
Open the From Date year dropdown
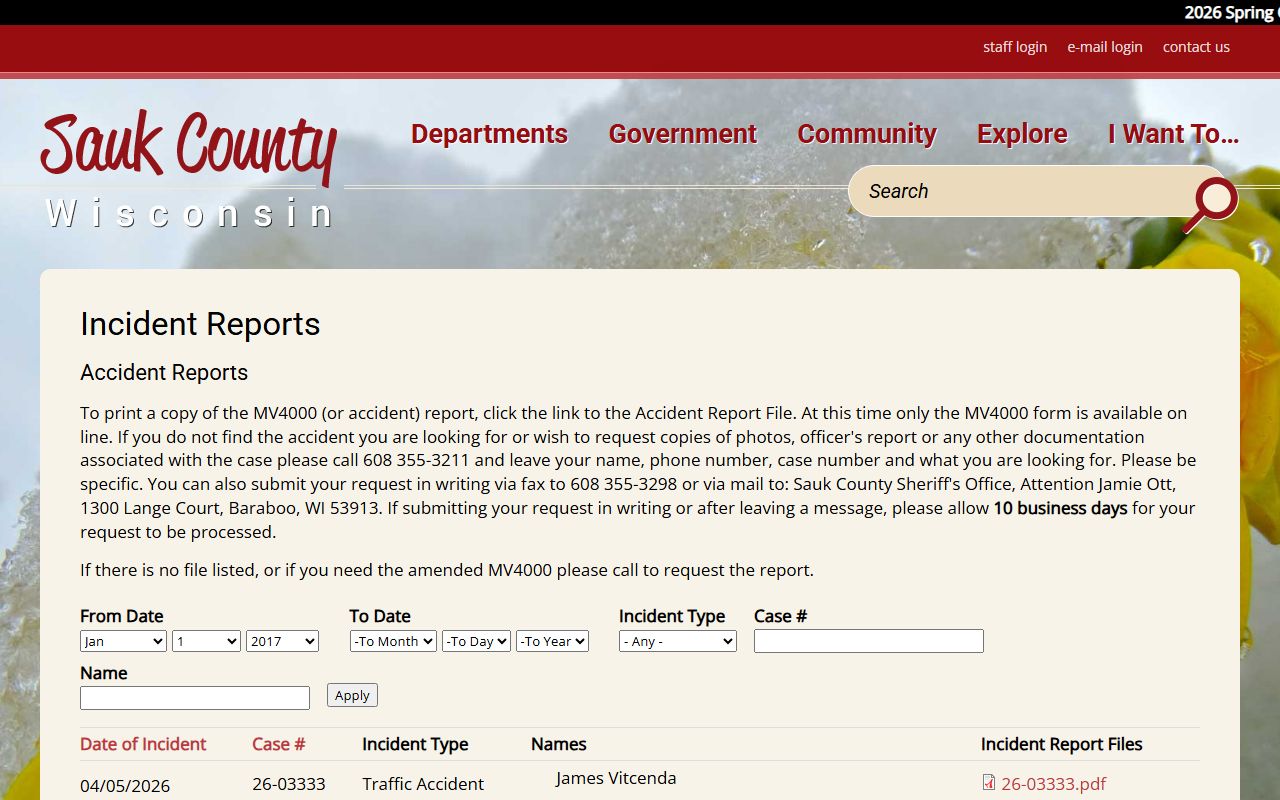click(282, 641)
